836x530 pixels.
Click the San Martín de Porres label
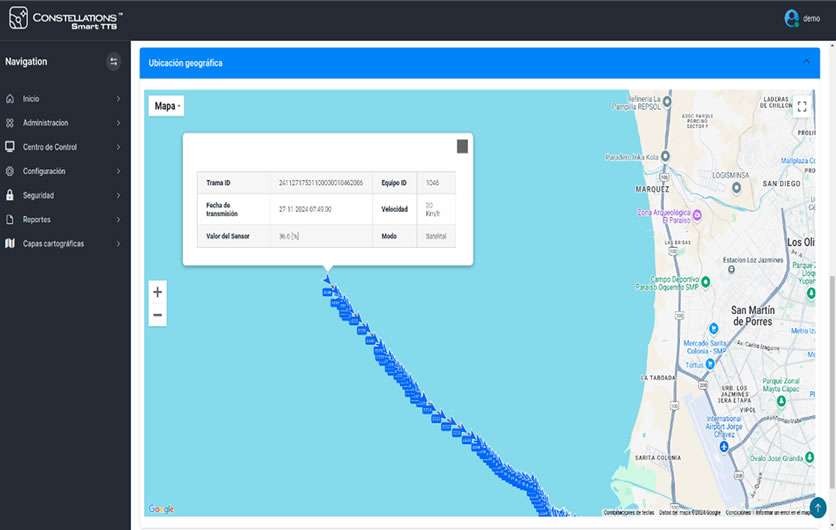[752, 316]
